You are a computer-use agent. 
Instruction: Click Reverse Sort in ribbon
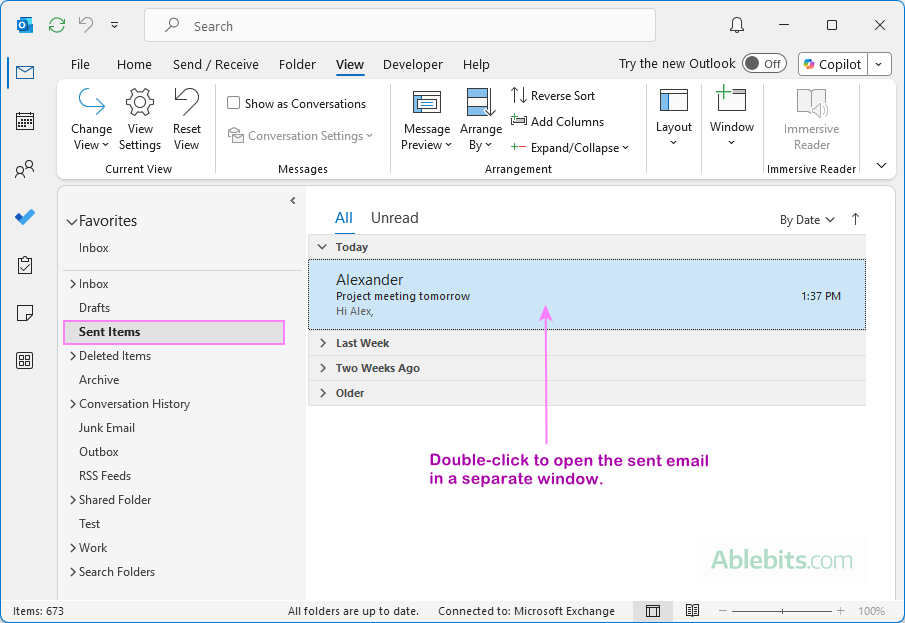tap(553, 95)
